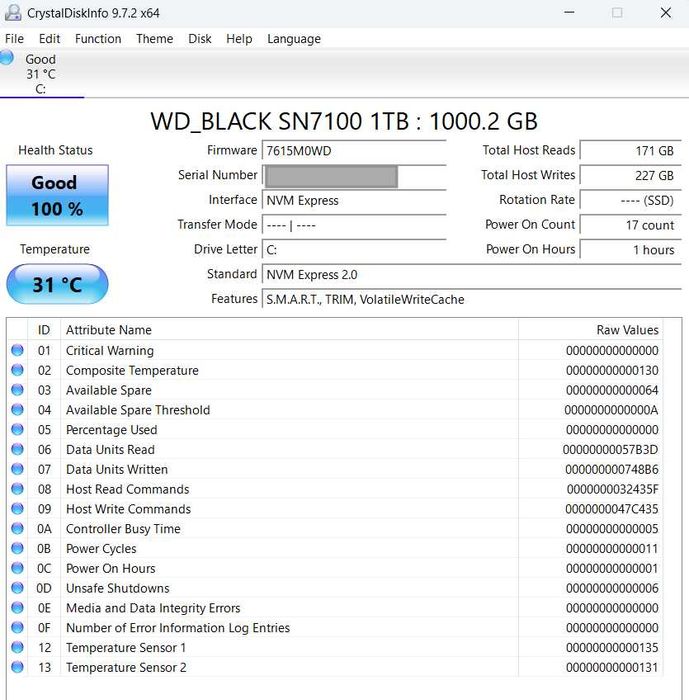Click the Power On Hours value 1 hours
Viewport: 689px width, 700px height.
(x=631, y=250)
